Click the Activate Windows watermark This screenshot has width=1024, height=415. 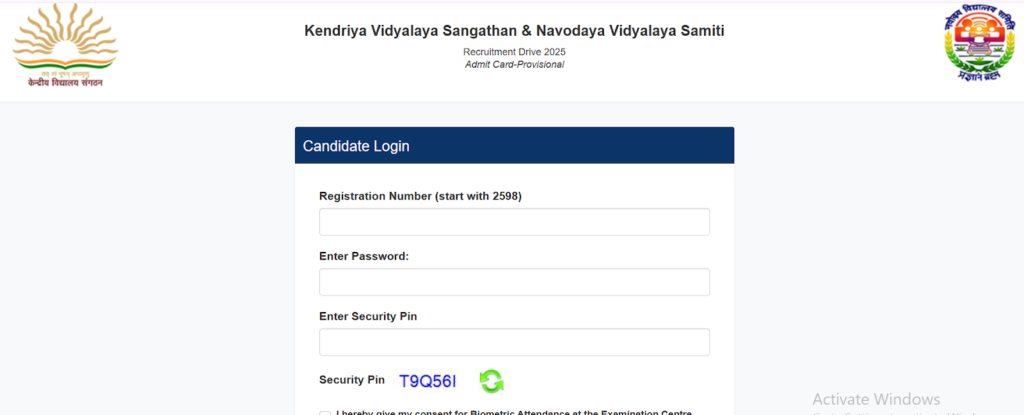tap(876, 399)
